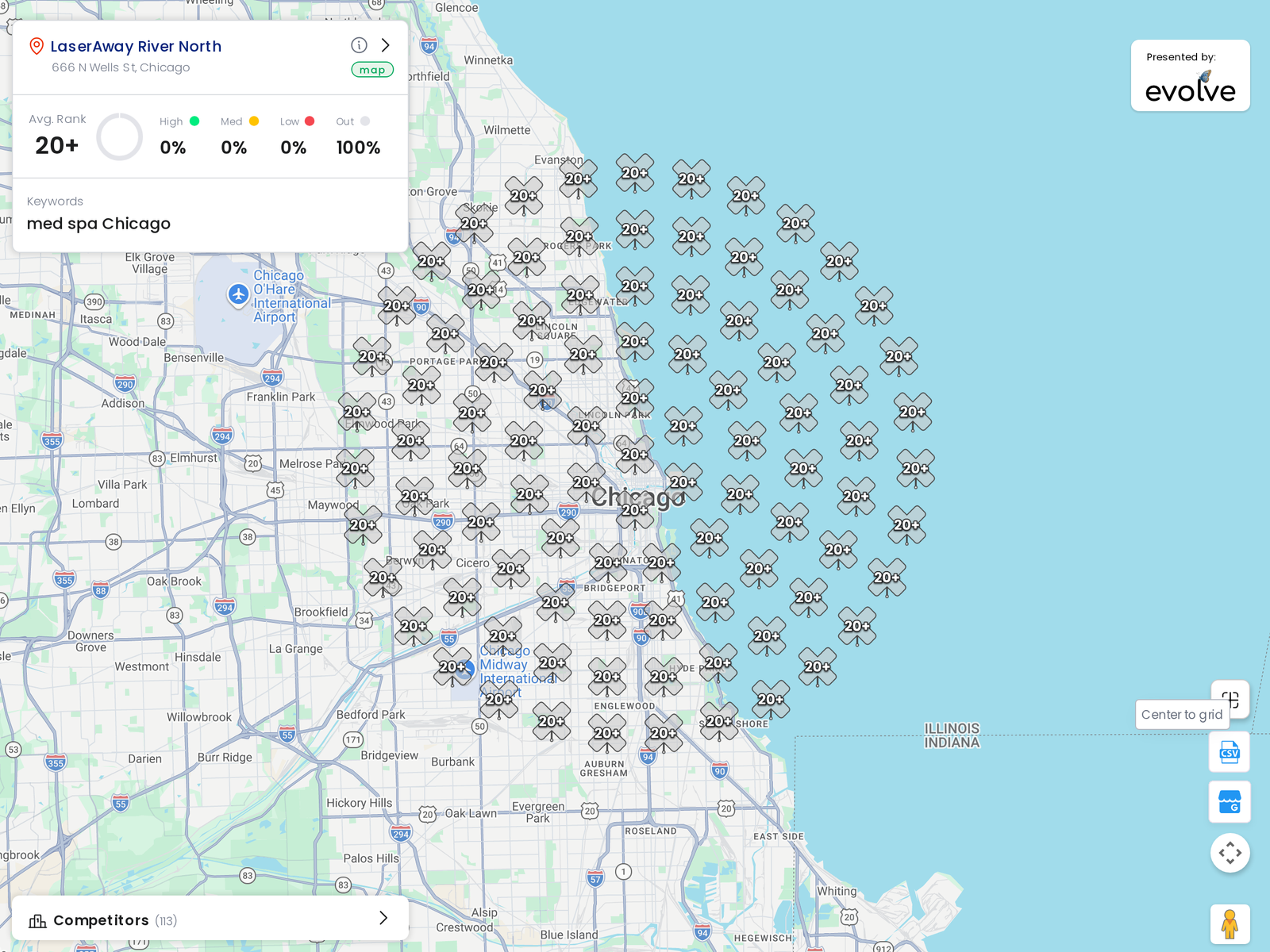This screenshot has width=1270, height=952.
Task: Click the green High rank dot
Action: 194,121
